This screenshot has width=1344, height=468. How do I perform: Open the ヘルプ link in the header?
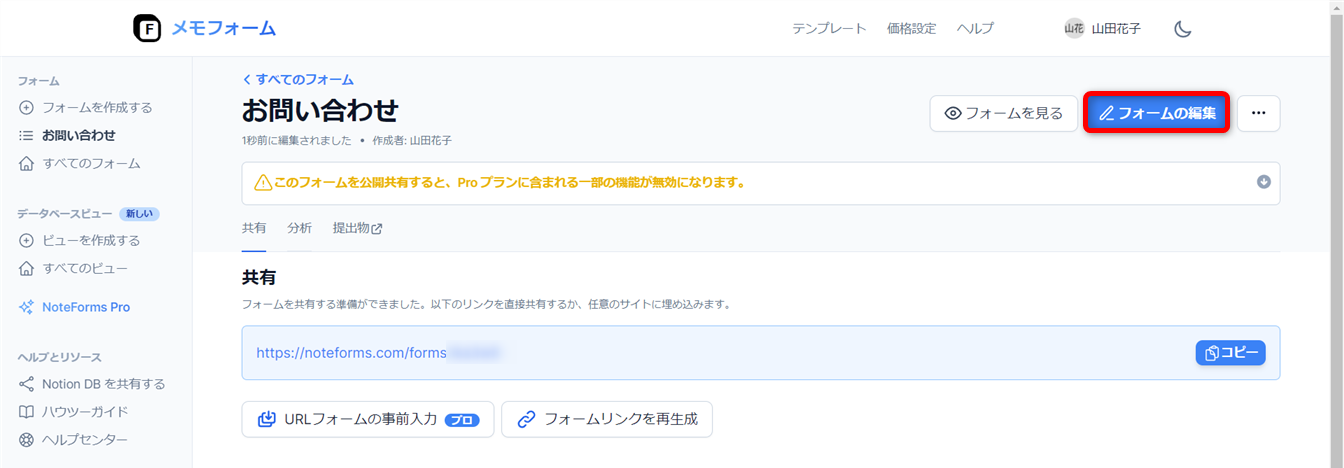[x=975, y=29]
